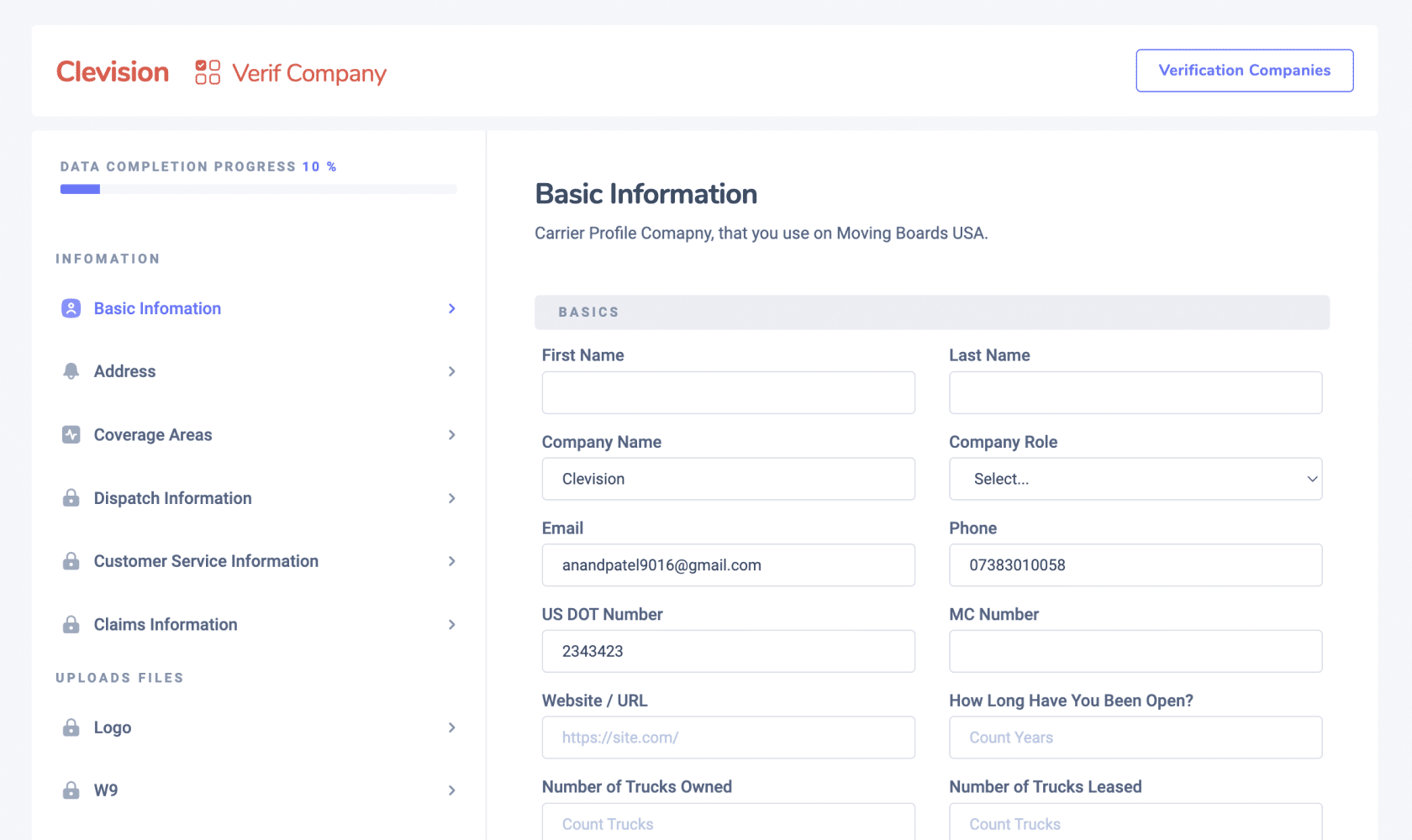1412x840 pixels.
Task: Click the Logo lock icon
Action: pyautogui.click(x=71, y=727)
